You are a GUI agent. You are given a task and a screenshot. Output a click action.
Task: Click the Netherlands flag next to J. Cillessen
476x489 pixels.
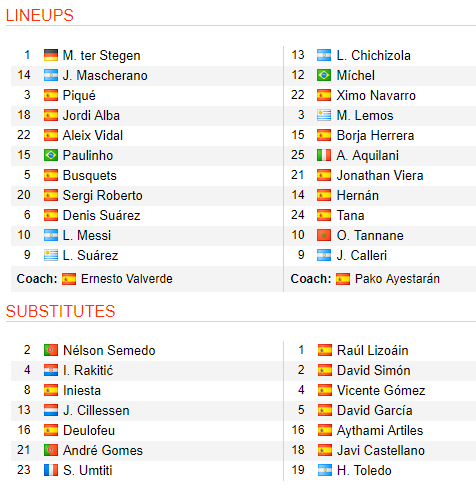click(x=51, y=410)
